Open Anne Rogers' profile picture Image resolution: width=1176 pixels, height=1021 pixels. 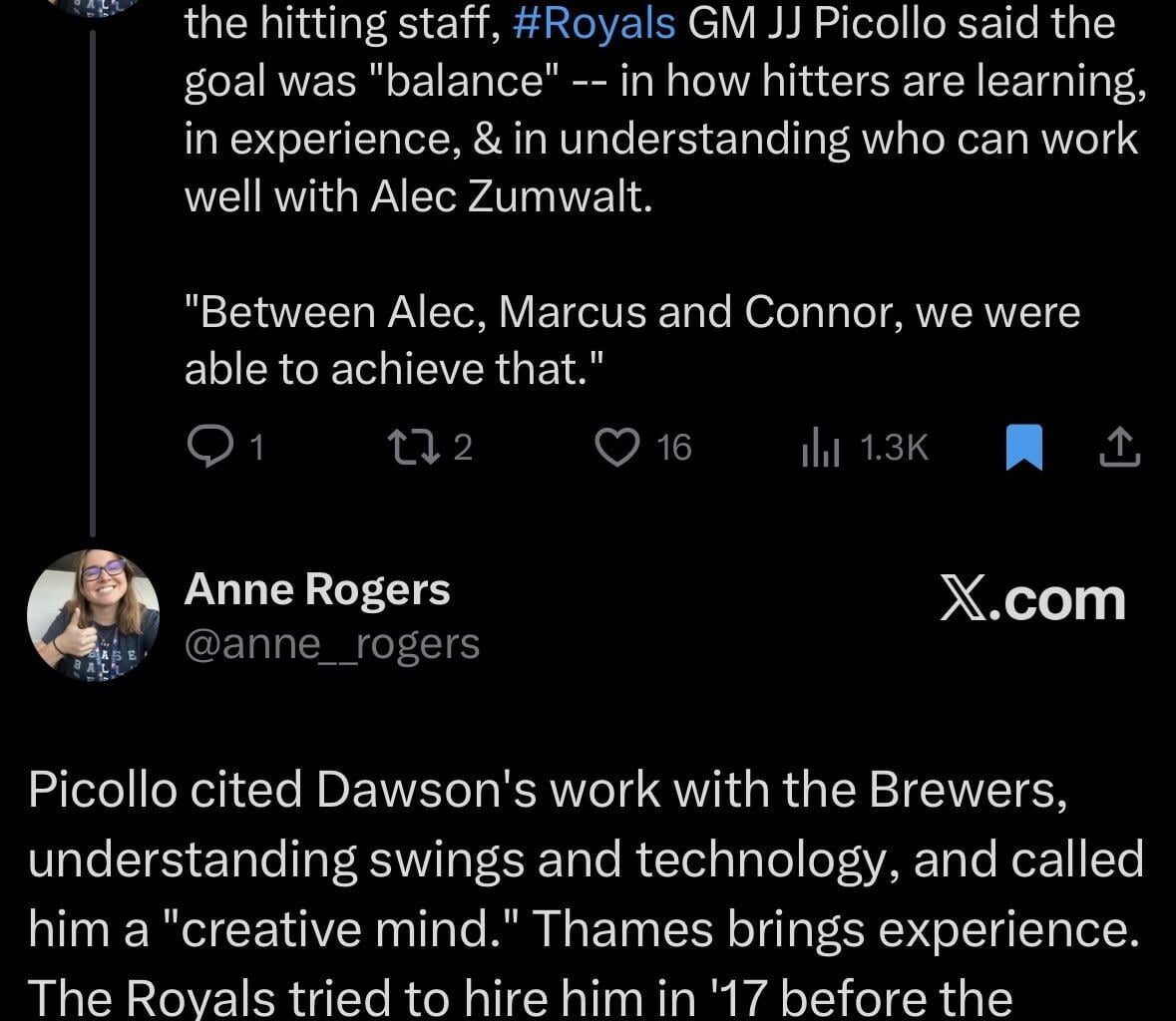point(91,615)
